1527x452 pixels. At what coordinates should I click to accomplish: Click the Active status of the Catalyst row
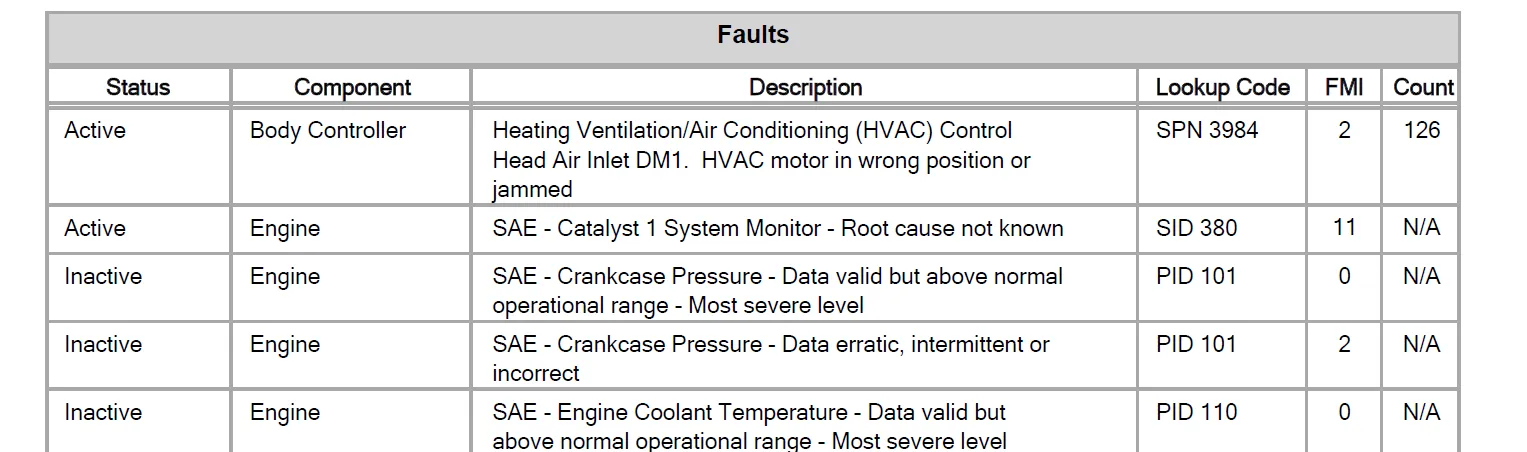point(95,228)
